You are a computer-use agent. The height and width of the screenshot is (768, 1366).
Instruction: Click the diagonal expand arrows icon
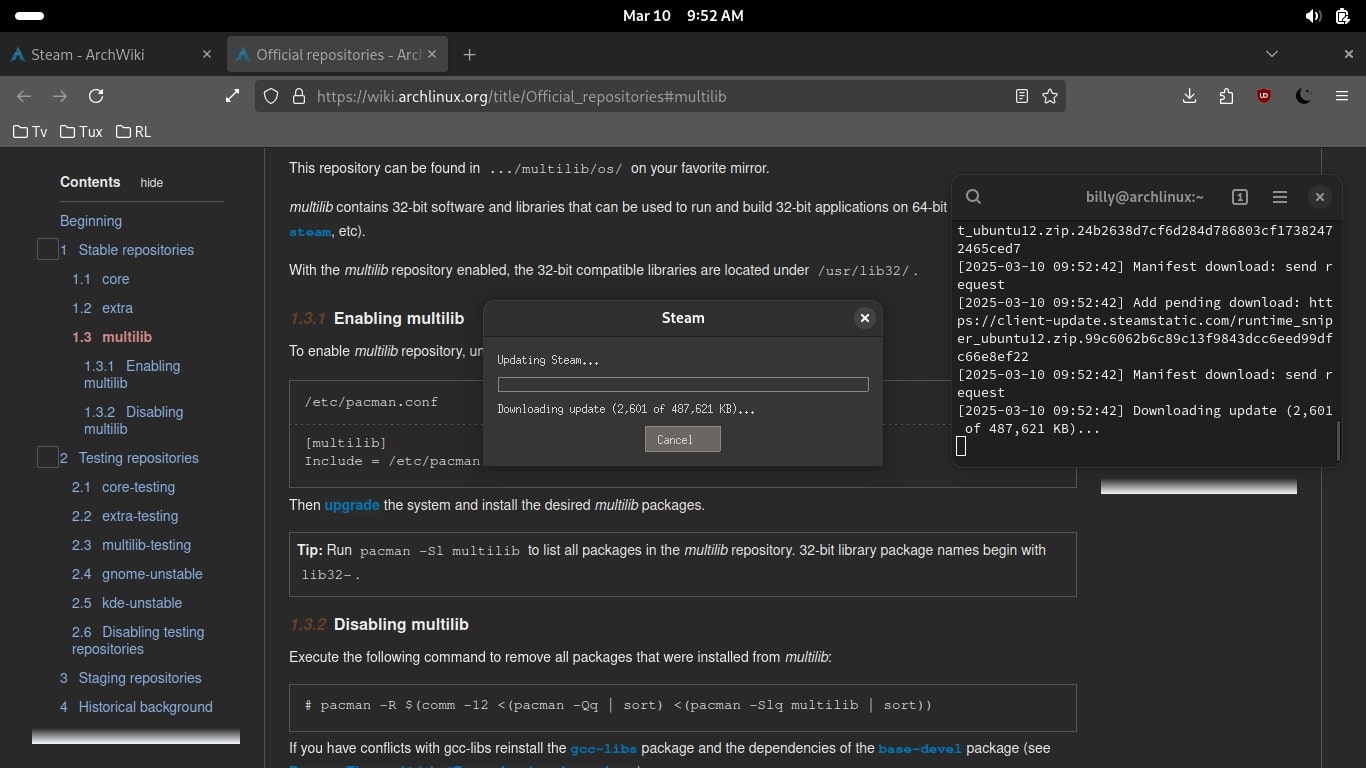[x=232, y=96]
